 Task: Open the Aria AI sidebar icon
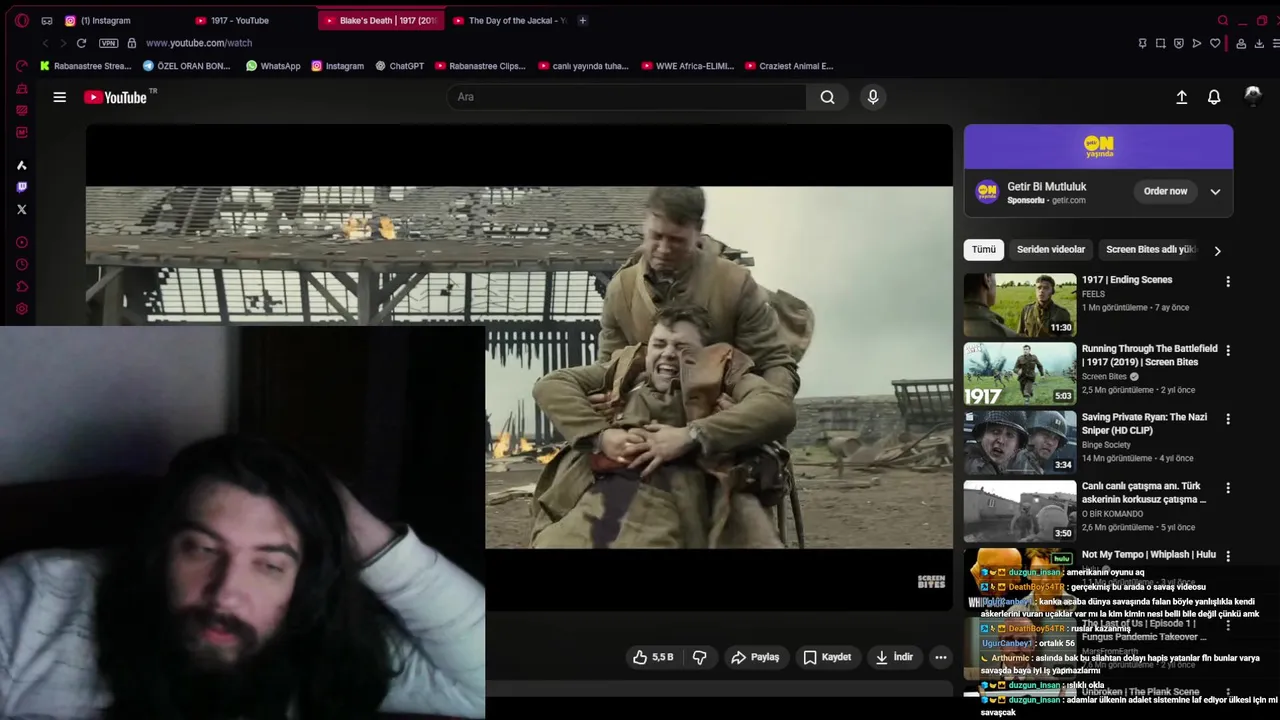coord(22,165)
